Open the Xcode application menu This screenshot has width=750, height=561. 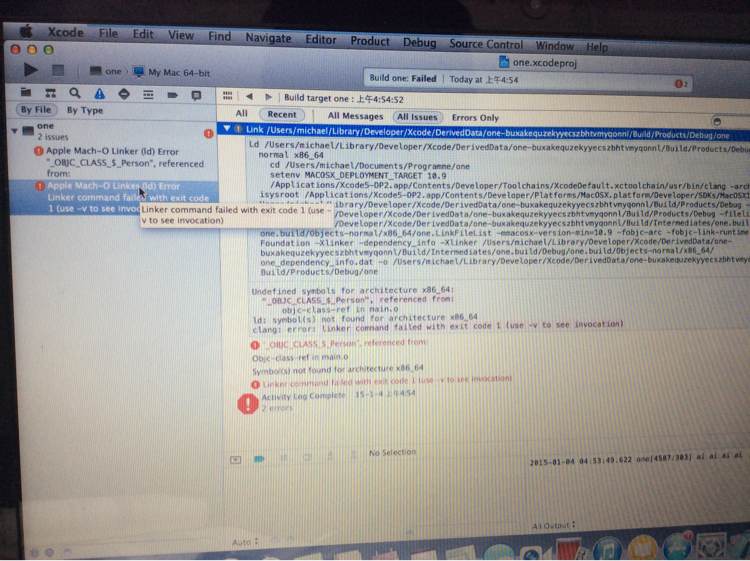pos(66,33)
